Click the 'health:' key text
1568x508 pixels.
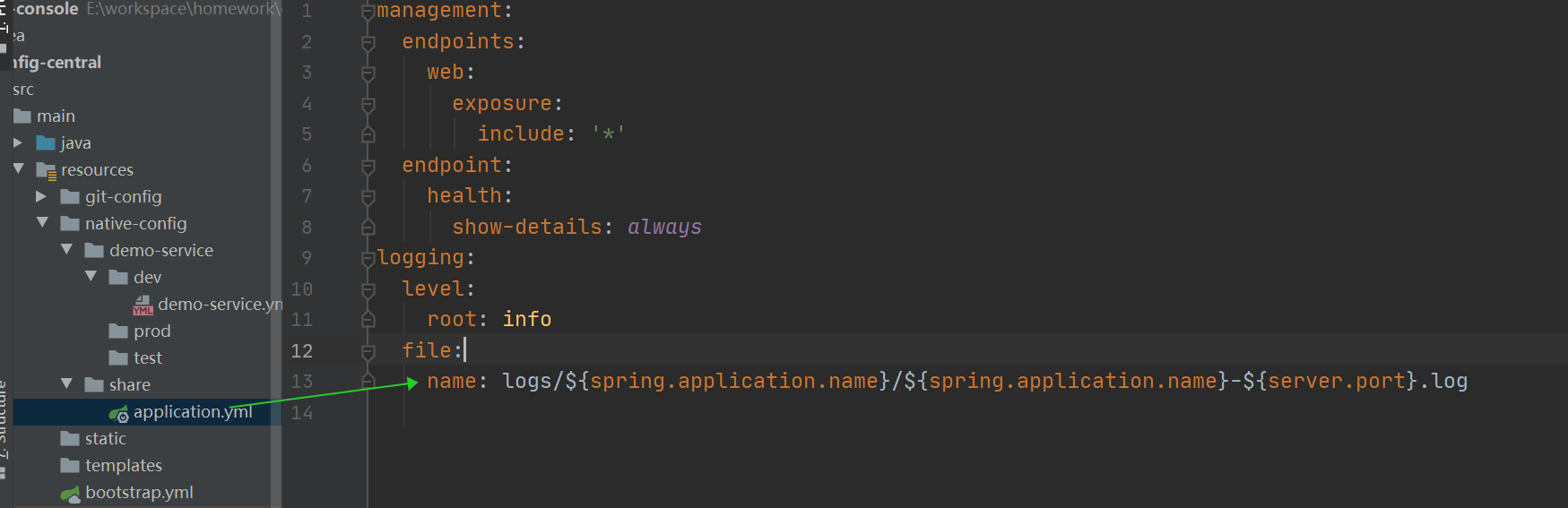click(470, 195)
